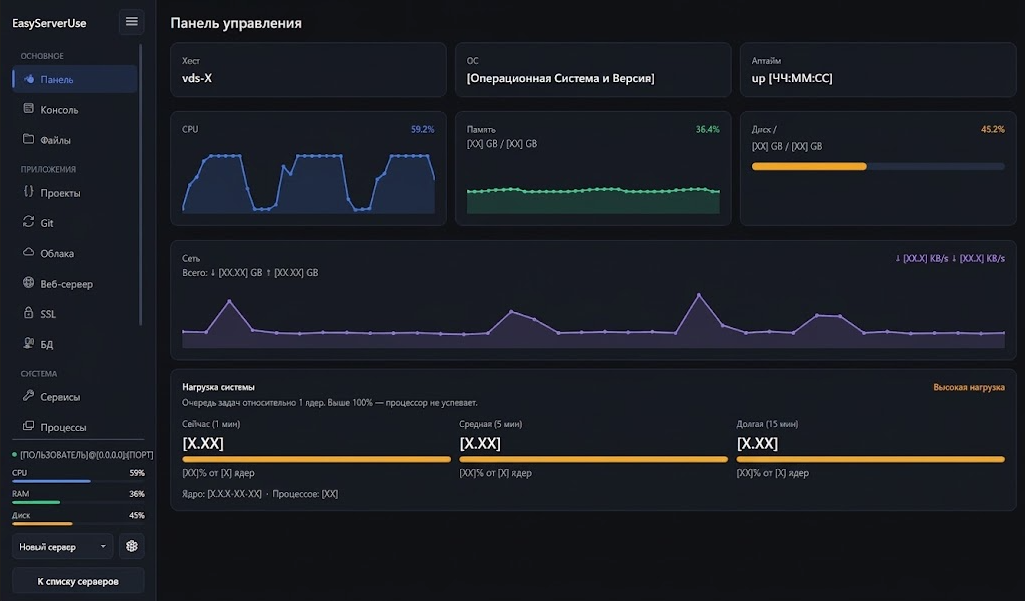Click the SSL lock icon

tap(28, 313)
